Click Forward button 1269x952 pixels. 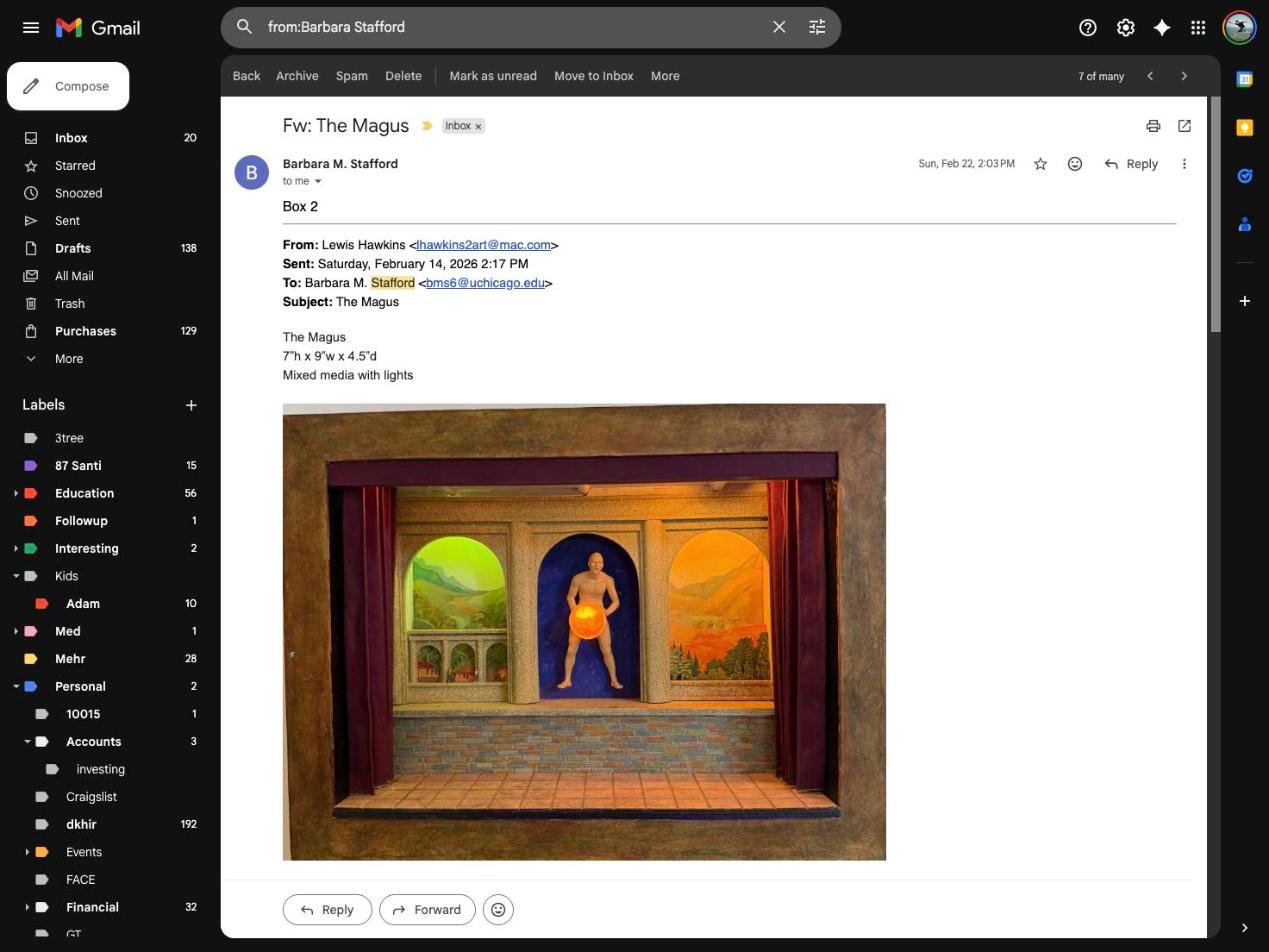[x=427, y=910]
